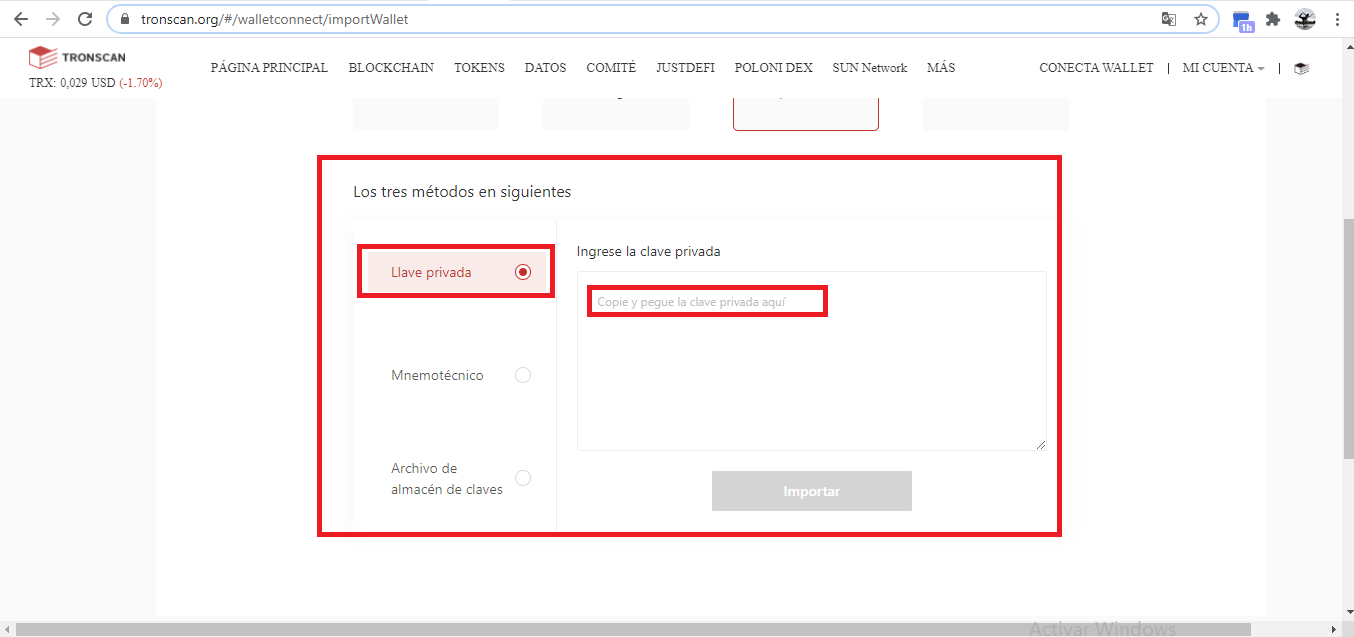Click 'Los tres métodos en siguientes' heading
This screenshot has height=637, width=1354.
click(462, 191)
